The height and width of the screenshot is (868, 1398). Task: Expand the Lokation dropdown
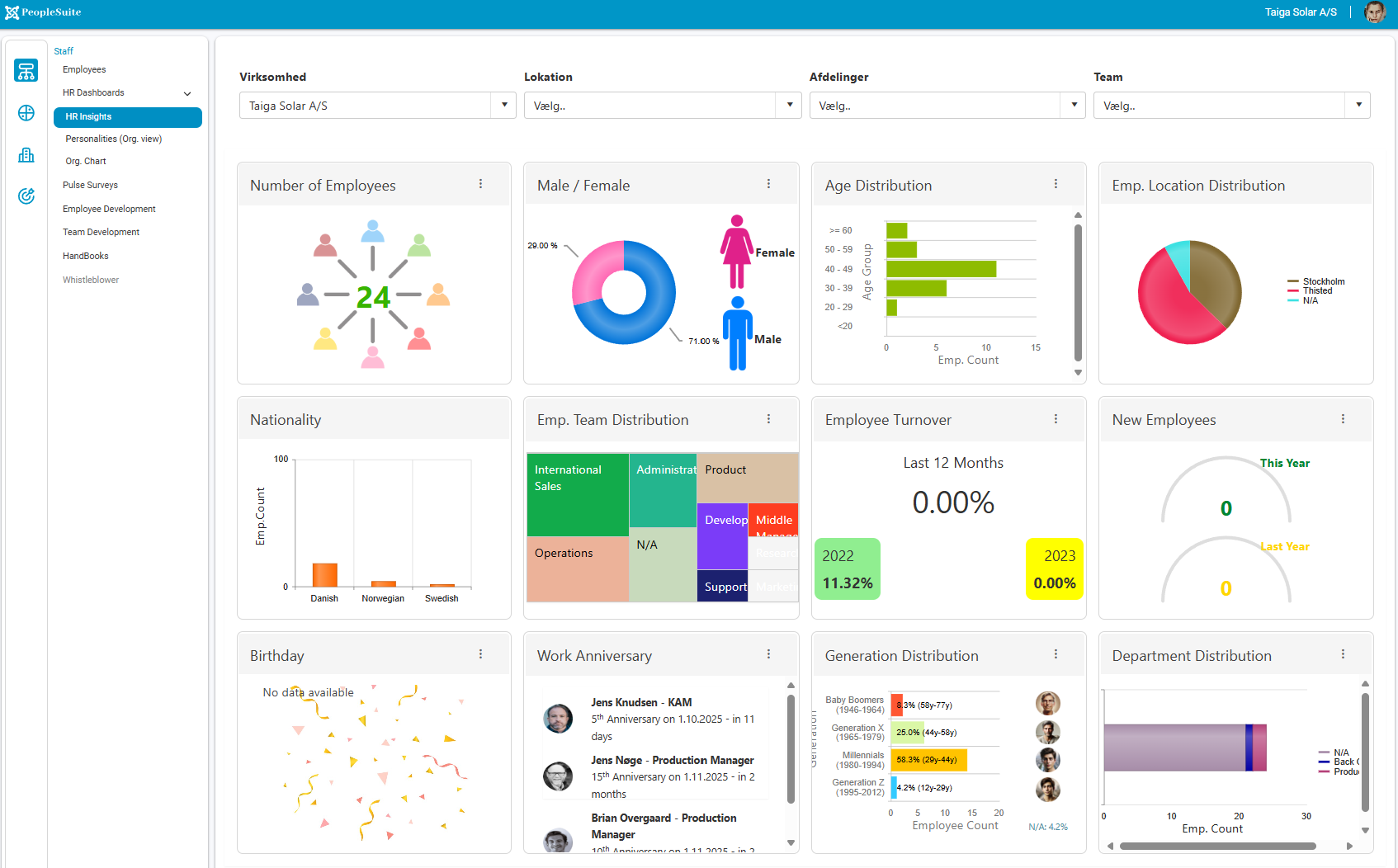[662, 106]
